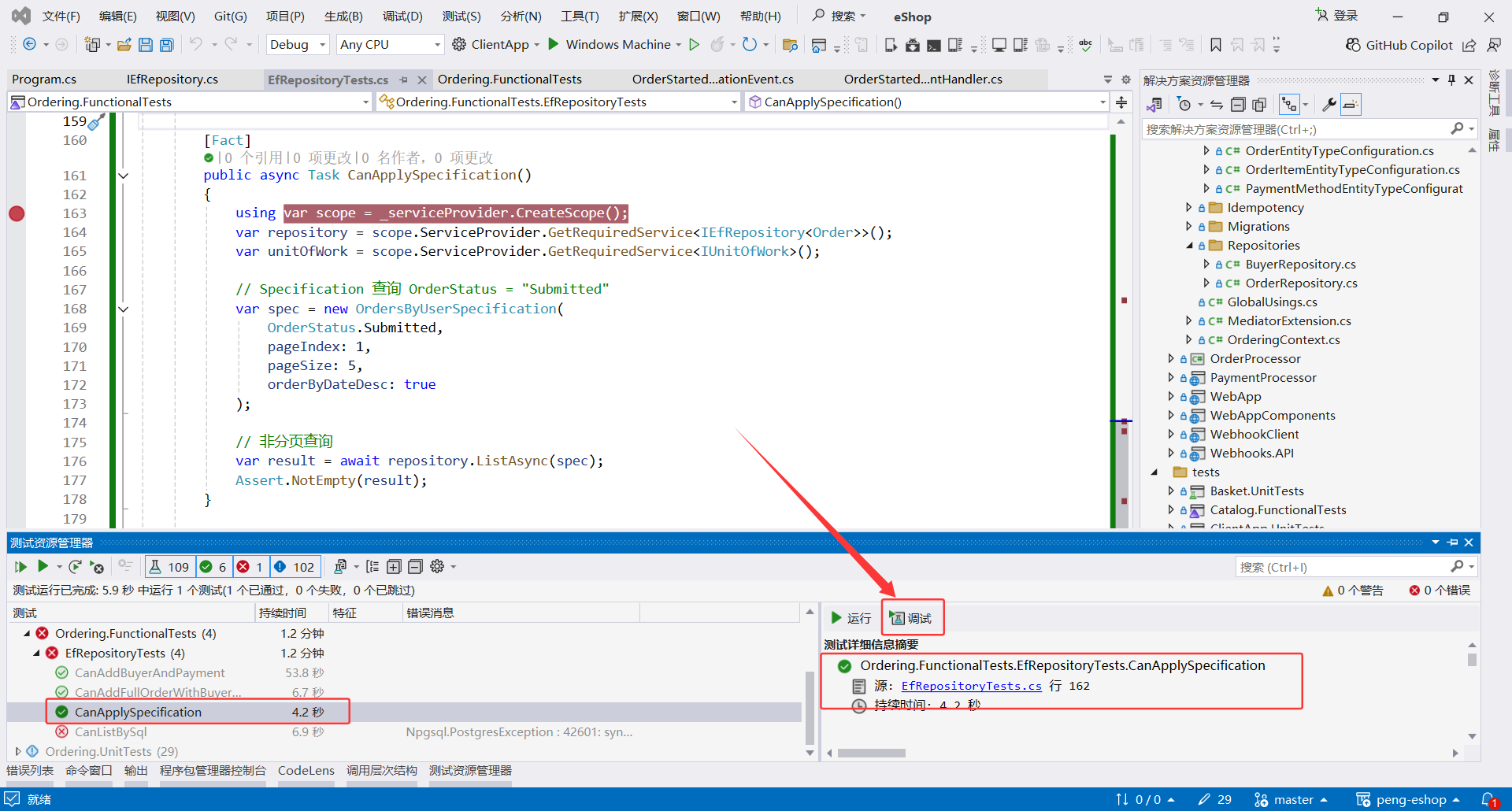This screenshot has height=811, width=1512.
Task: Open the Find in Files icon
Action: [790, 45]
